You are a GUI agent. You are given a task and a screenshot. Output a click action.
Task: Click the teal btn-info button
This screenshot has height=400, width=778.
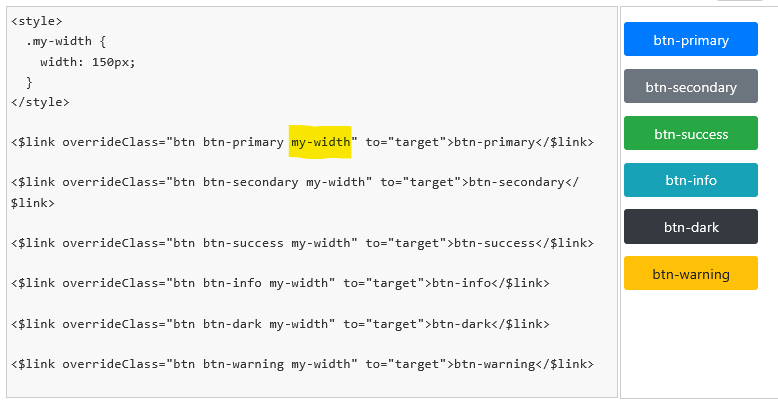(x=691, y=180)
